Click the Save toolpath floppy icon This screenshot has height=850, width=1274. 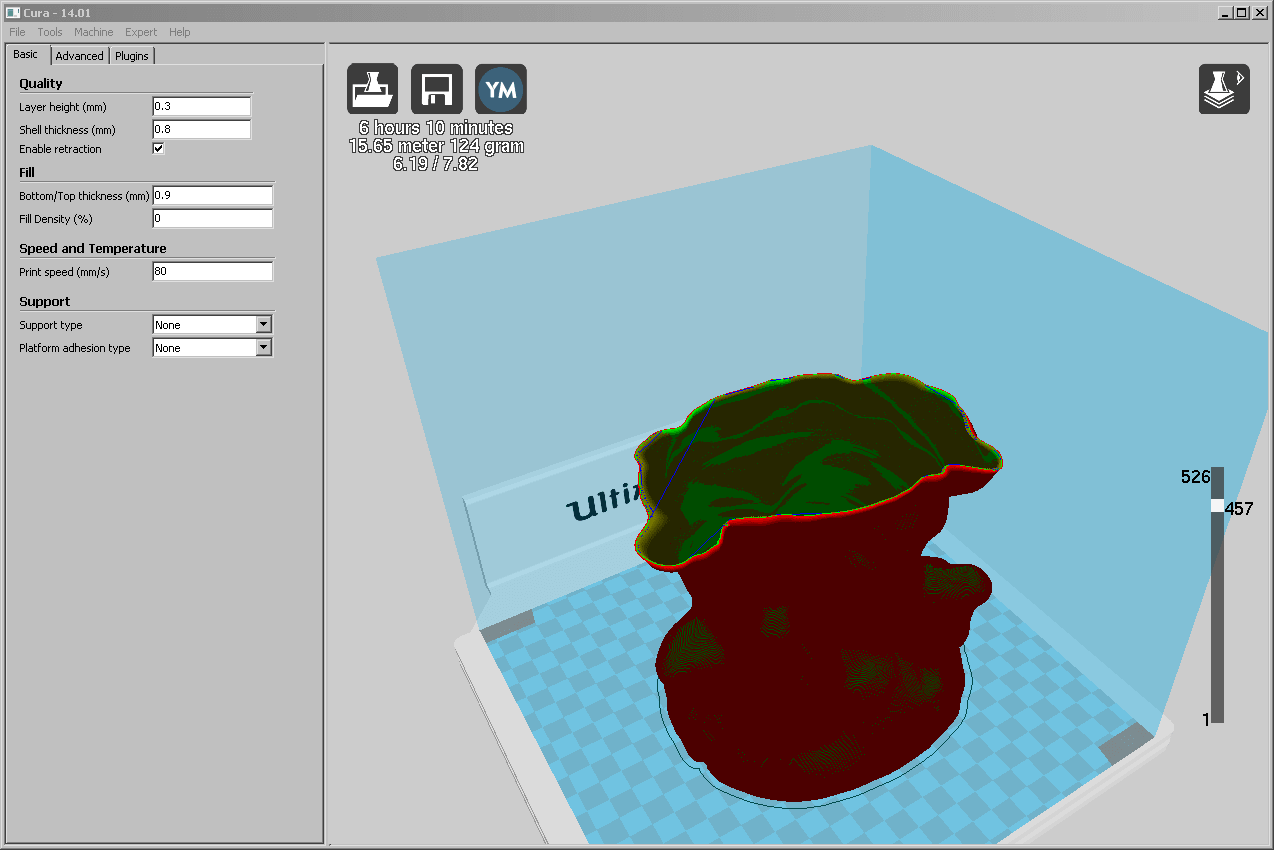click(x=437, y=89)
